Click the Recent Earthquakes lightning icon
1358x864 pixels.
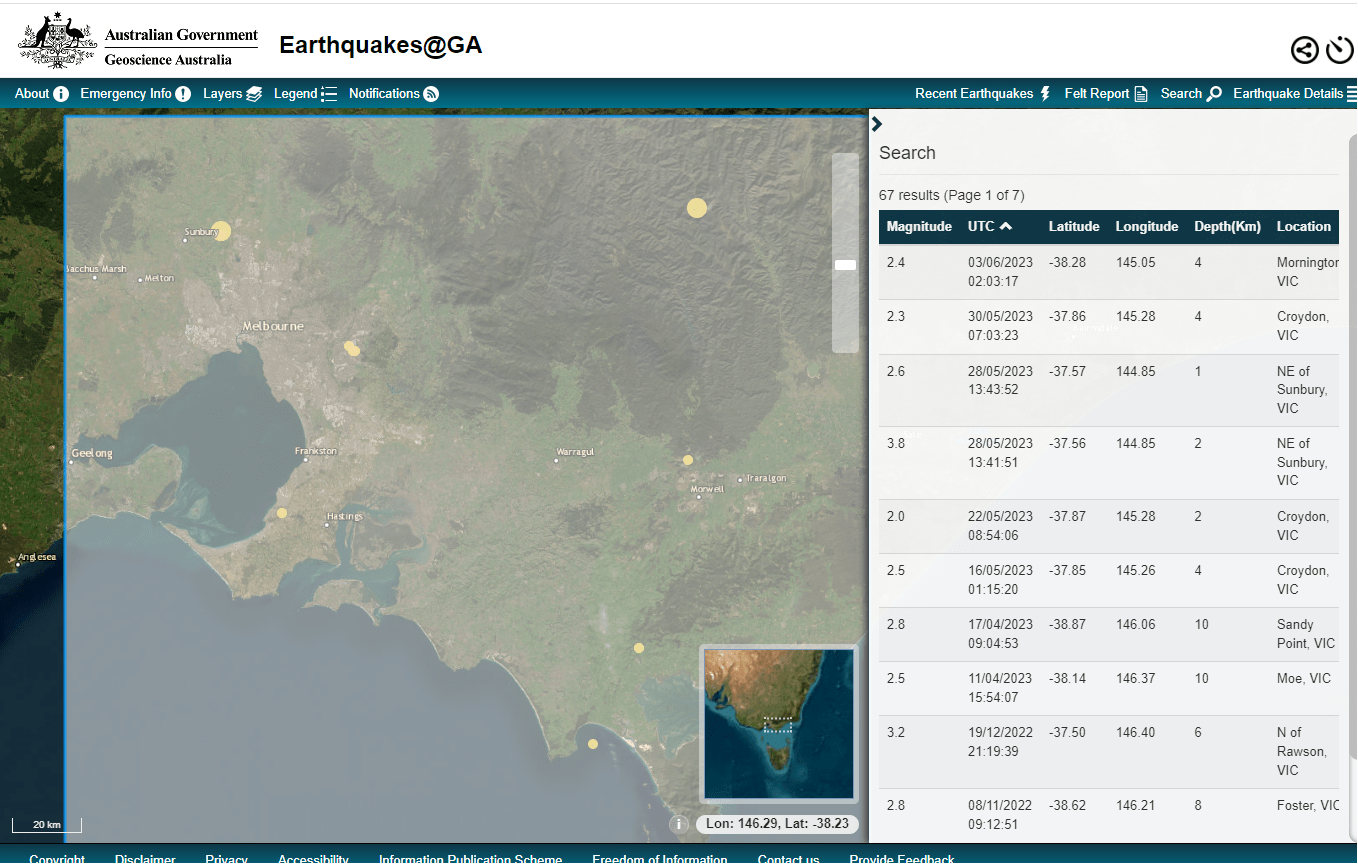click(x=1044, y=93)
